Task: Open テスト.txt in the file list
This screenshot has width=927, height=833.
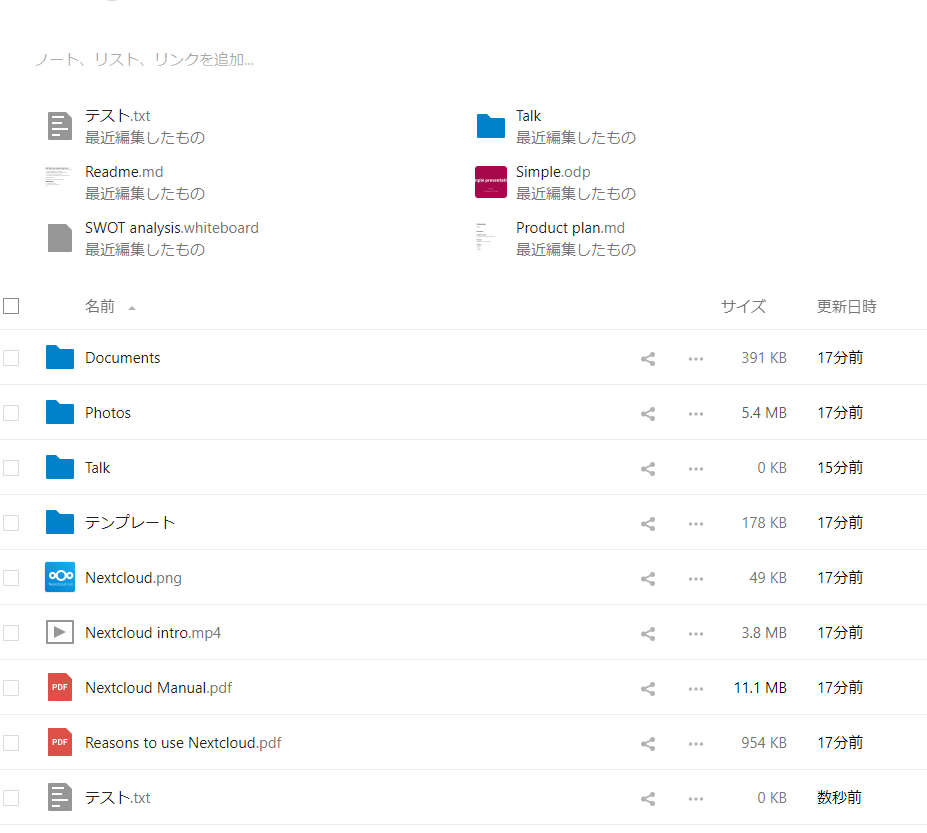Action: coord(118,798)
